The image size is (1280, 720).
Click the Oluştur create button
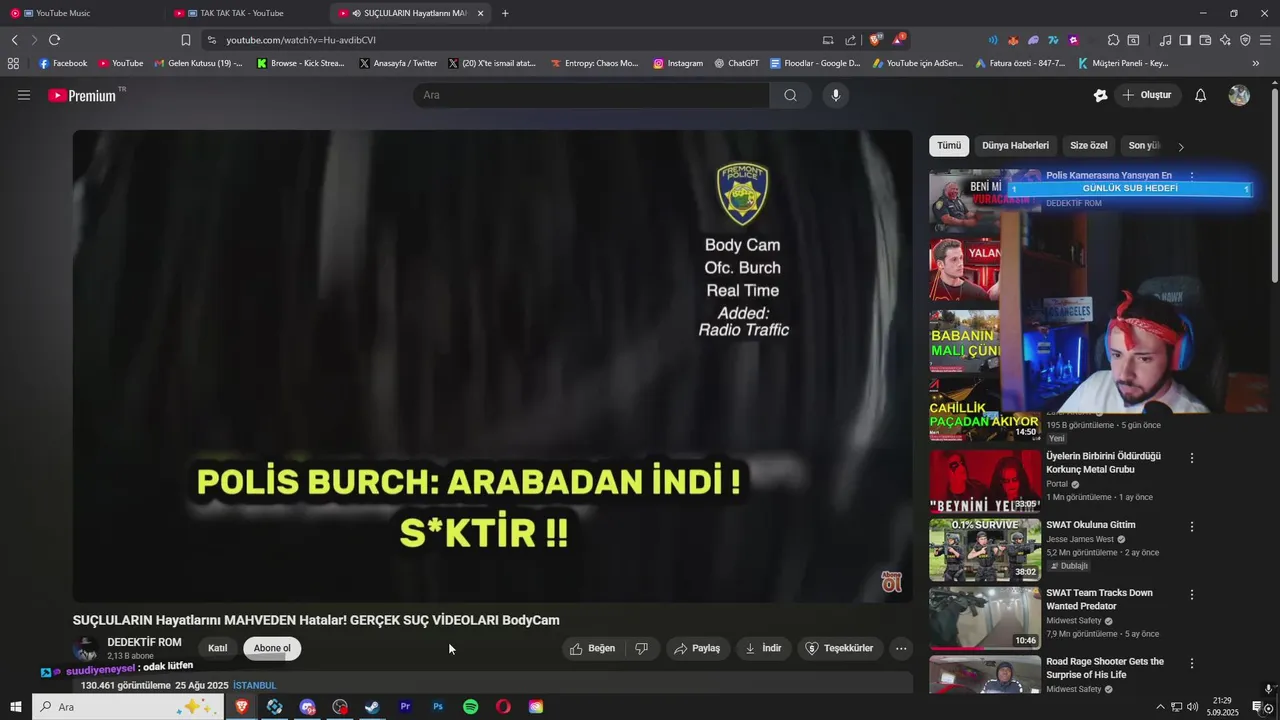click(x=1146, y=95)
